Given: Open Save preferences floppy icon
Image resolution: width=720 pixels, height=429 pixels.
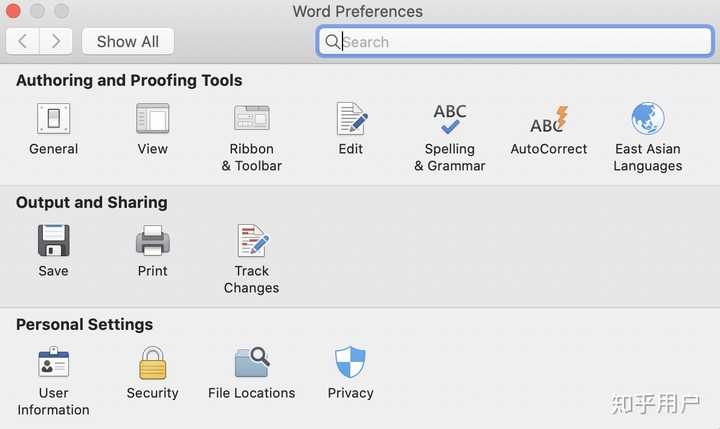Looking at the screenshot, I should click(53, 242).
